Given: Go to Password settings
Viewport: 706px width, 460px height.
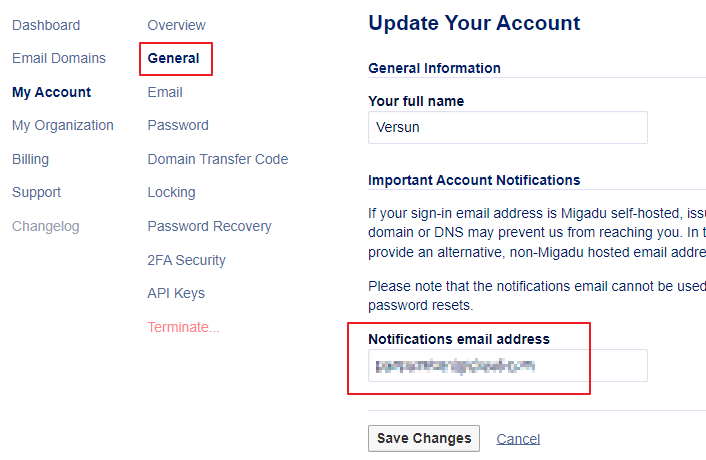Looking at the screenshot, I should [178, 125].
